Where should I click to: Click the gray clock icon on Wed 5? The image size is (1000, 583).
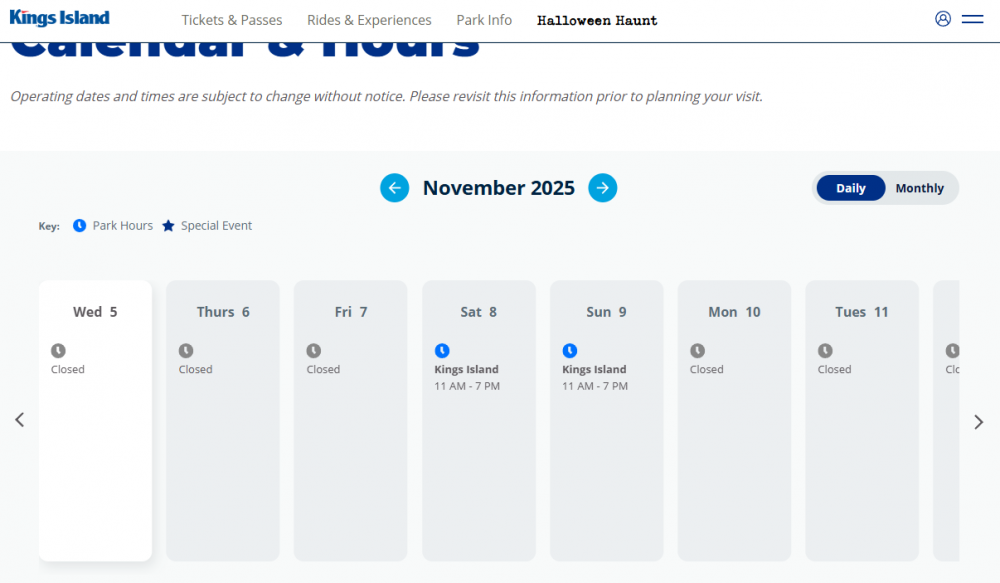click(58, 351)
